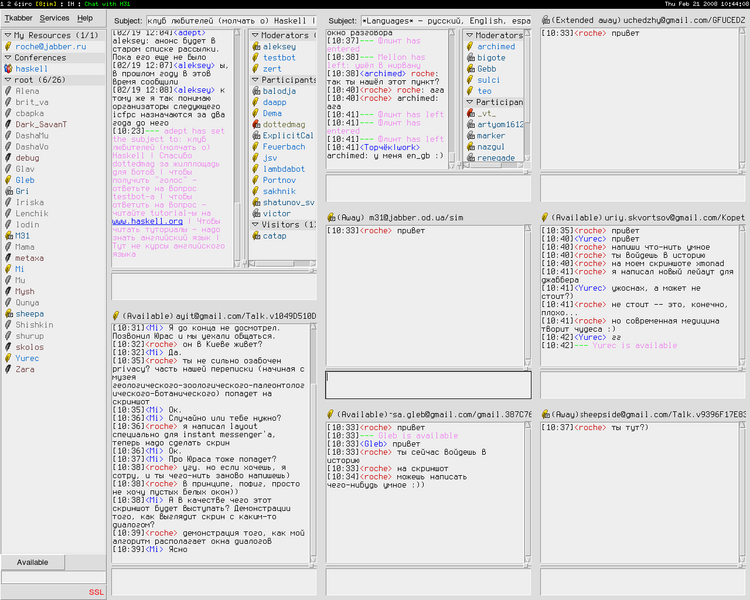Click the <Gleb> nick in sa.gleb chat
This screenshot has height=600, width=750.
coord(374,444)
